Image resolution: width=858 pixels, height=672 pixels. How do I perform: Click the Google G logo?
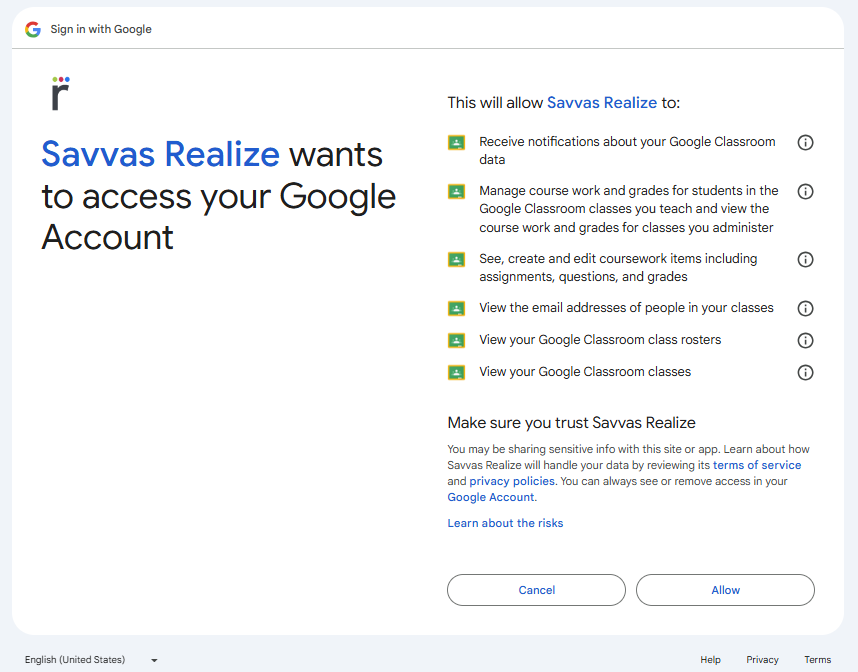coord(33,29)
